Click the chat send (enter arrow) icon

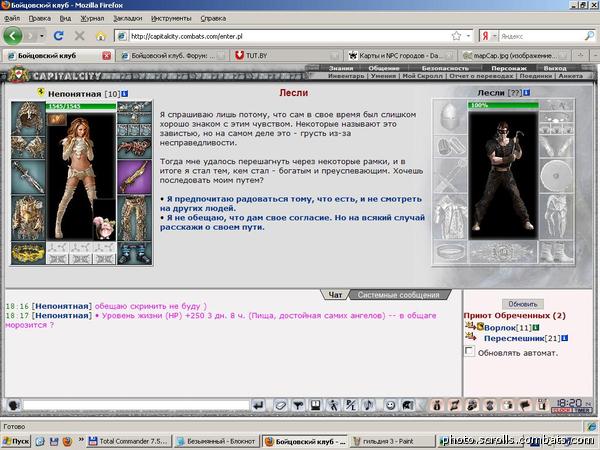[x=259, y=405]
